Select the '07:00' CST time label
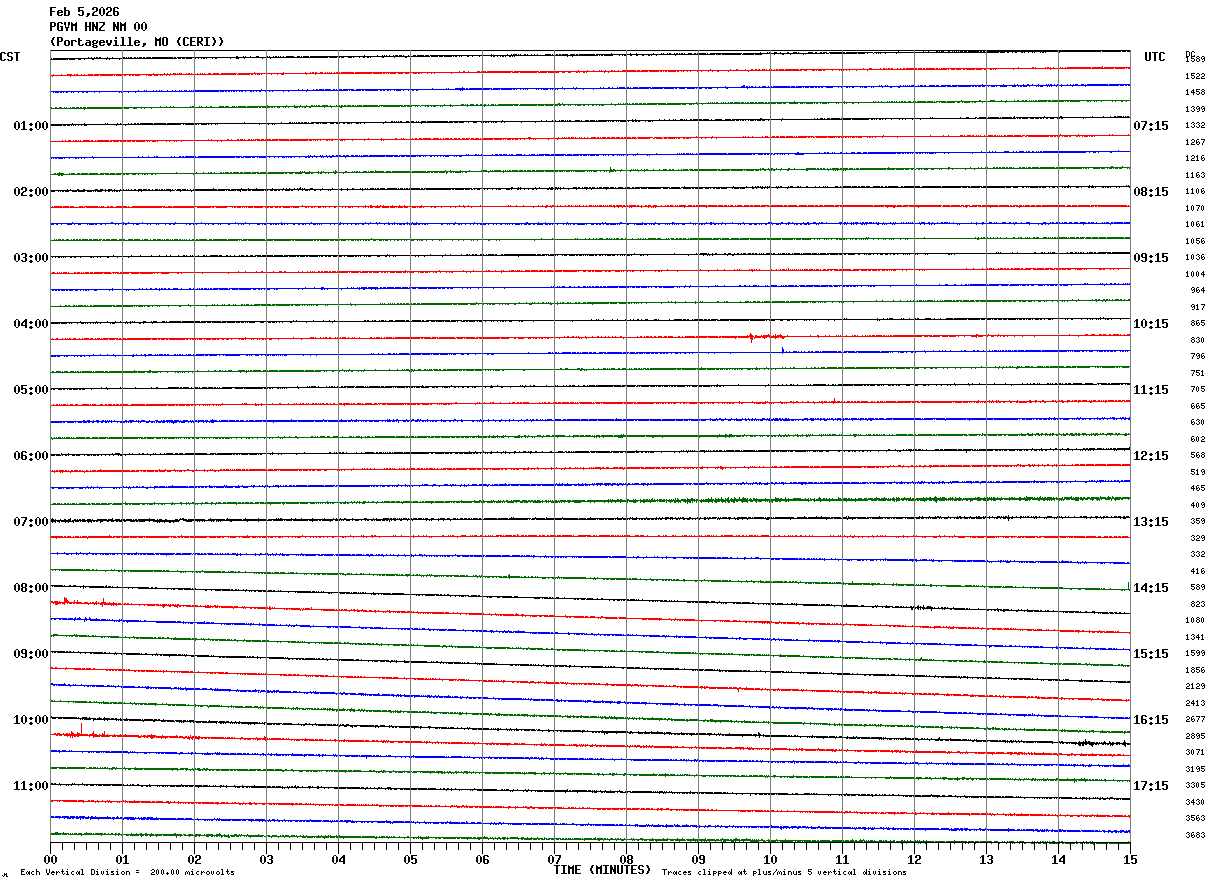Viewport: 1210px width, 886px height. (30, 522)
